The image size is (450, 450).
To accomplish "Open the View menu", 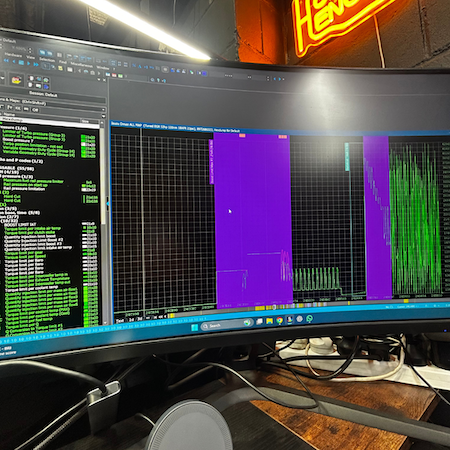I will click(30, 57).
